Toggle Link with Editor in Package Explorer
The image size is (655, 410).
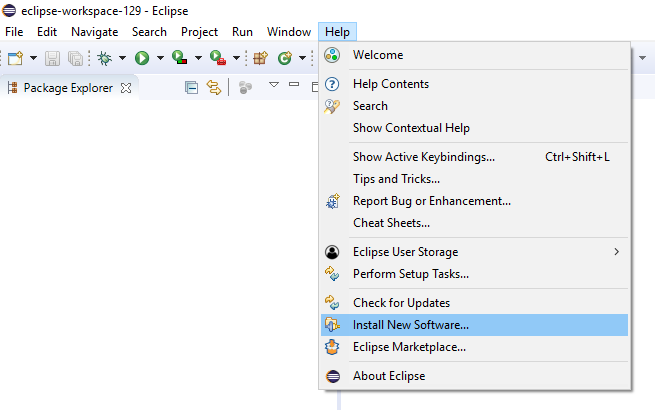(213, 87)
